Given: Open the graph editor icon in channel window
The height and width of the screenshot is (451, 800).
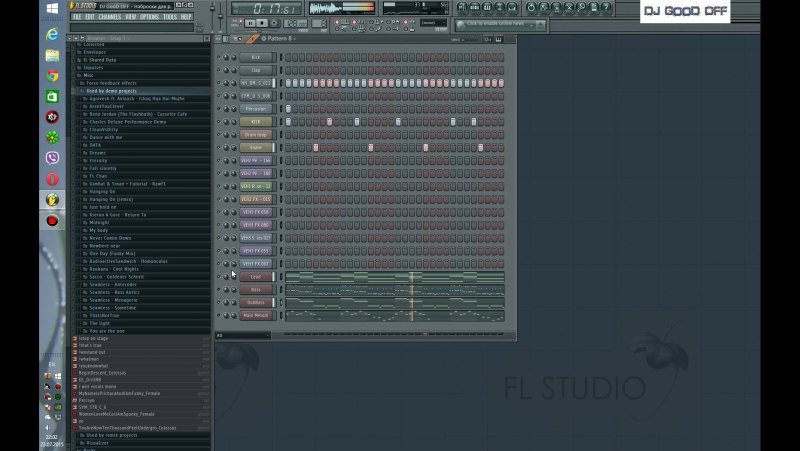Looking at the screenshot, I should 488,39.
